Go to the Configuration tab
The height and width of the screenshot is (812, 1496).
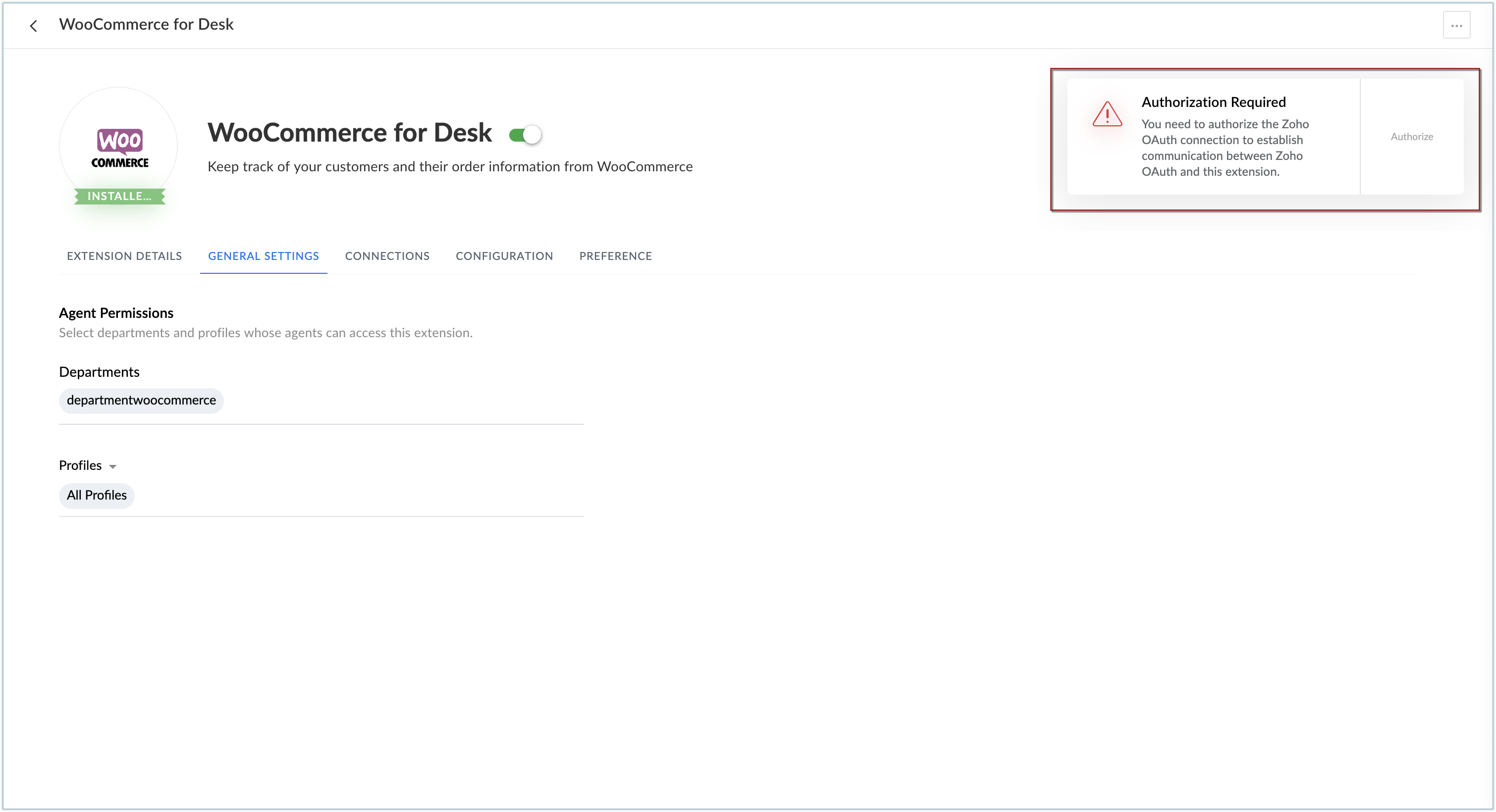tap(504, 256)
